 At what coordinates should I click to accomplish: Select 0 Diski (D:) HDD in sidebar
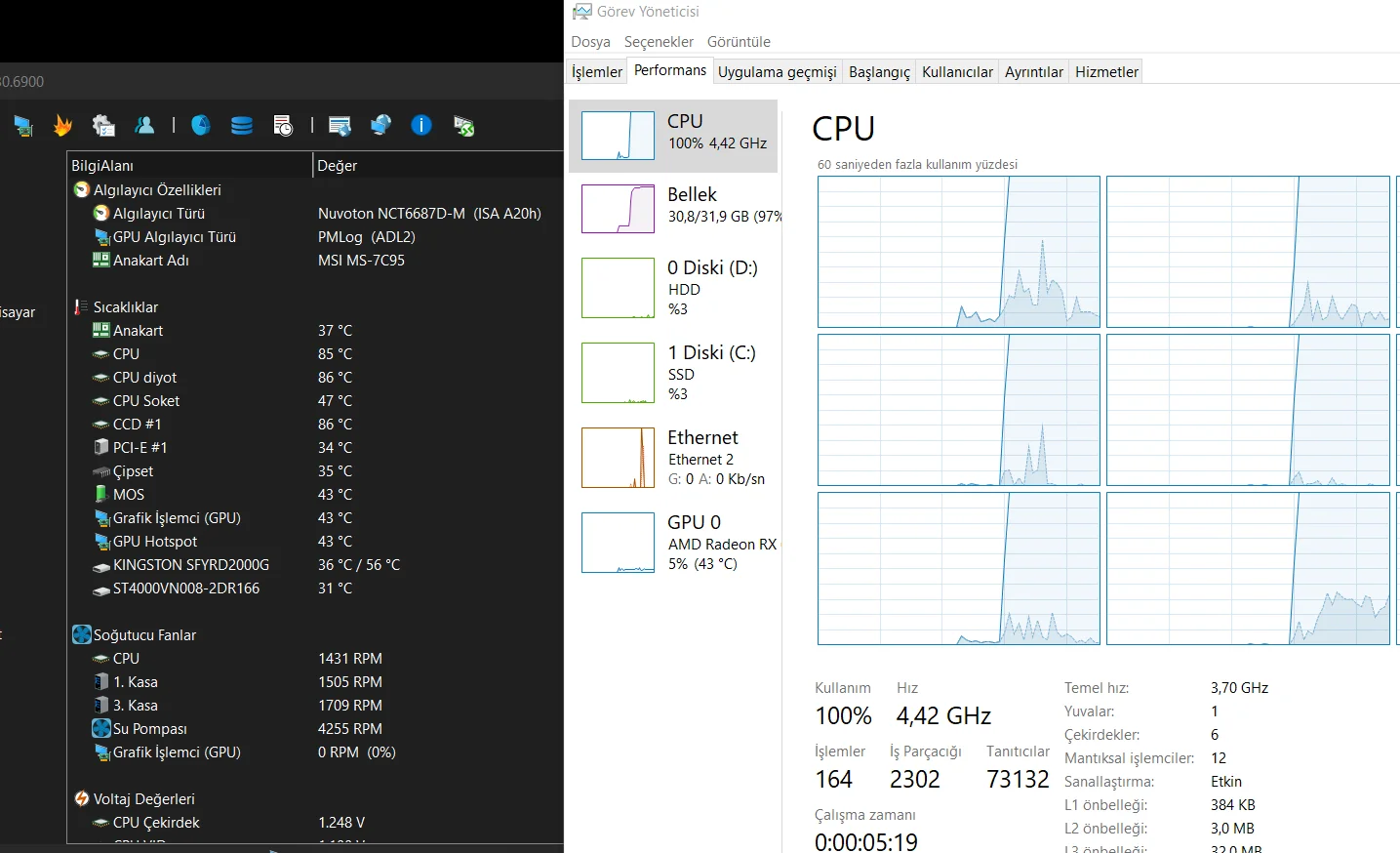click(673, 288)
